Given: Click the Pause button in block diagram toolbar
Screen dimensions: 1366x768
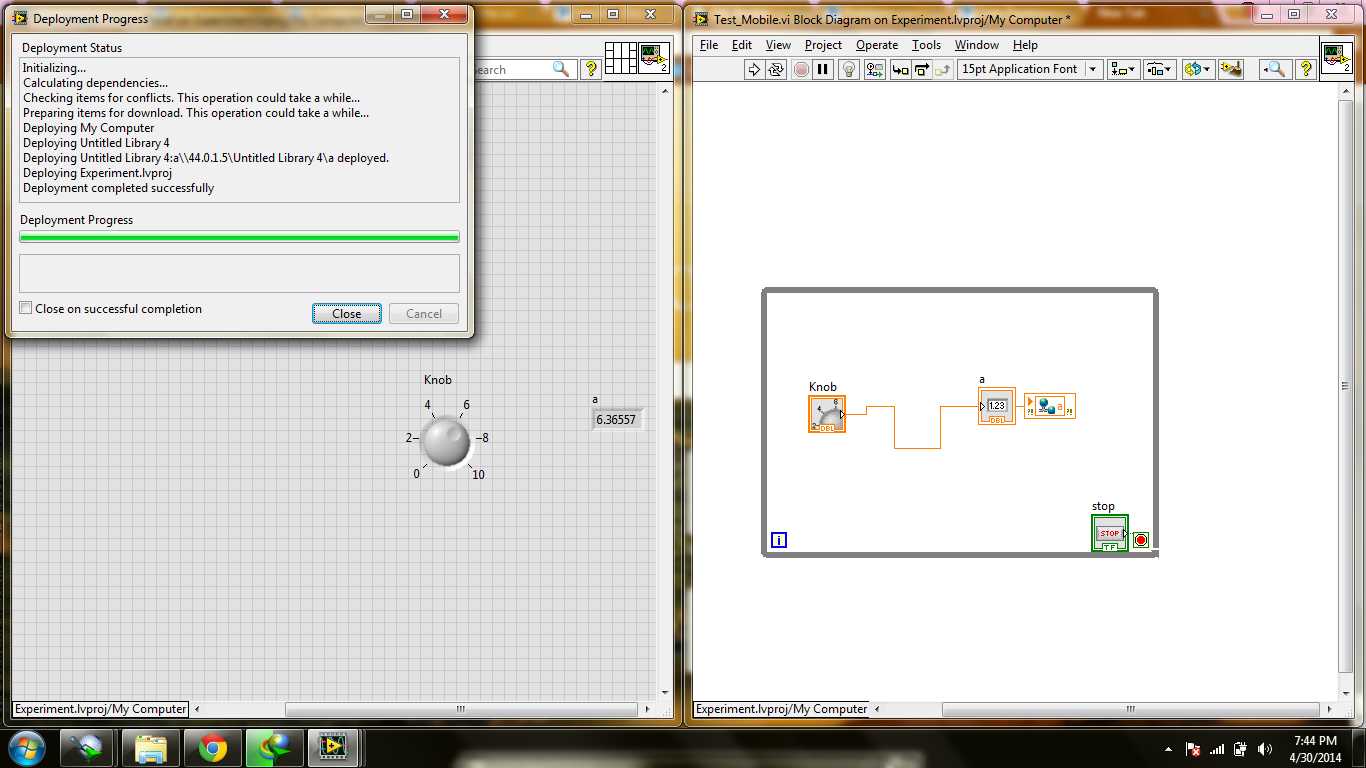Looking at the screenshot, I should (823, 69).
